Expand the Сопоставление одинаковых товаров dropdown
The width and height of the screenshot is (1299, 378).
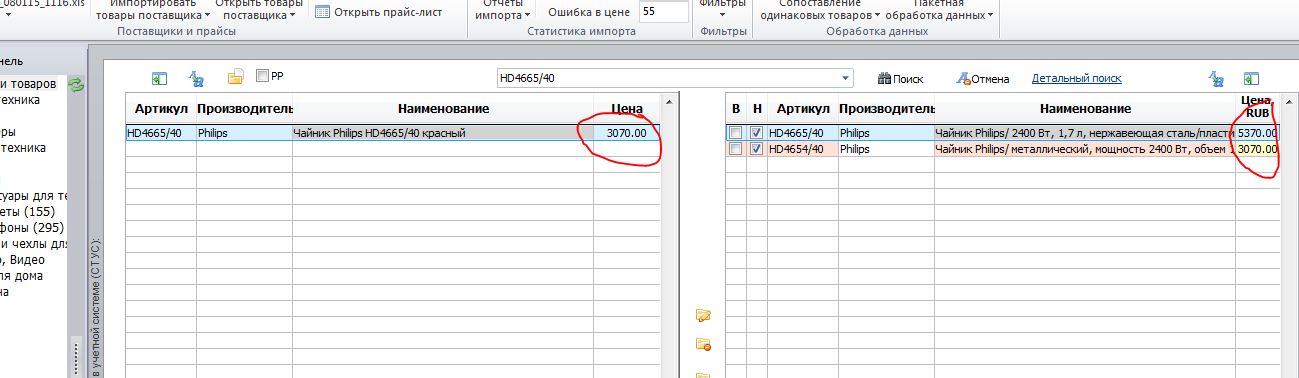(820, 9)
